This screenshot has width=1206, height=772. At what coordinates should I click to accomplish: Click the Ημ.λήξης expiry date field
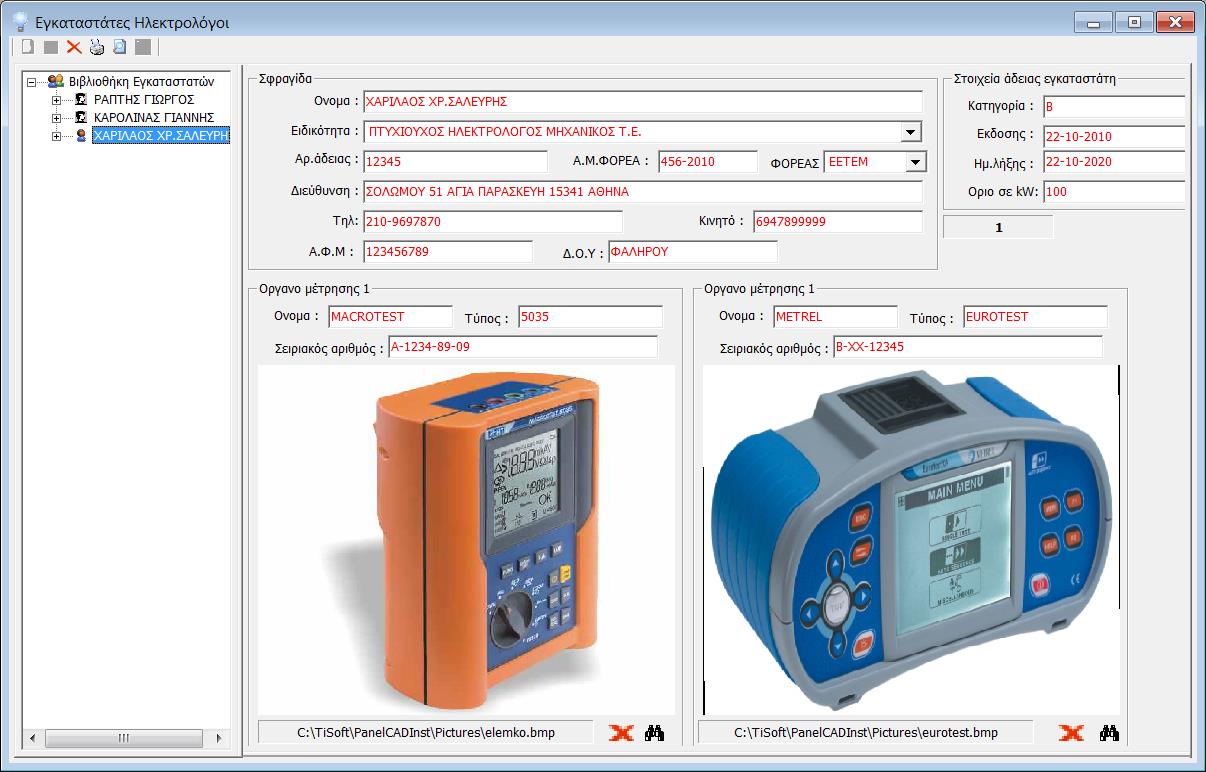[x=1112, y=162]
